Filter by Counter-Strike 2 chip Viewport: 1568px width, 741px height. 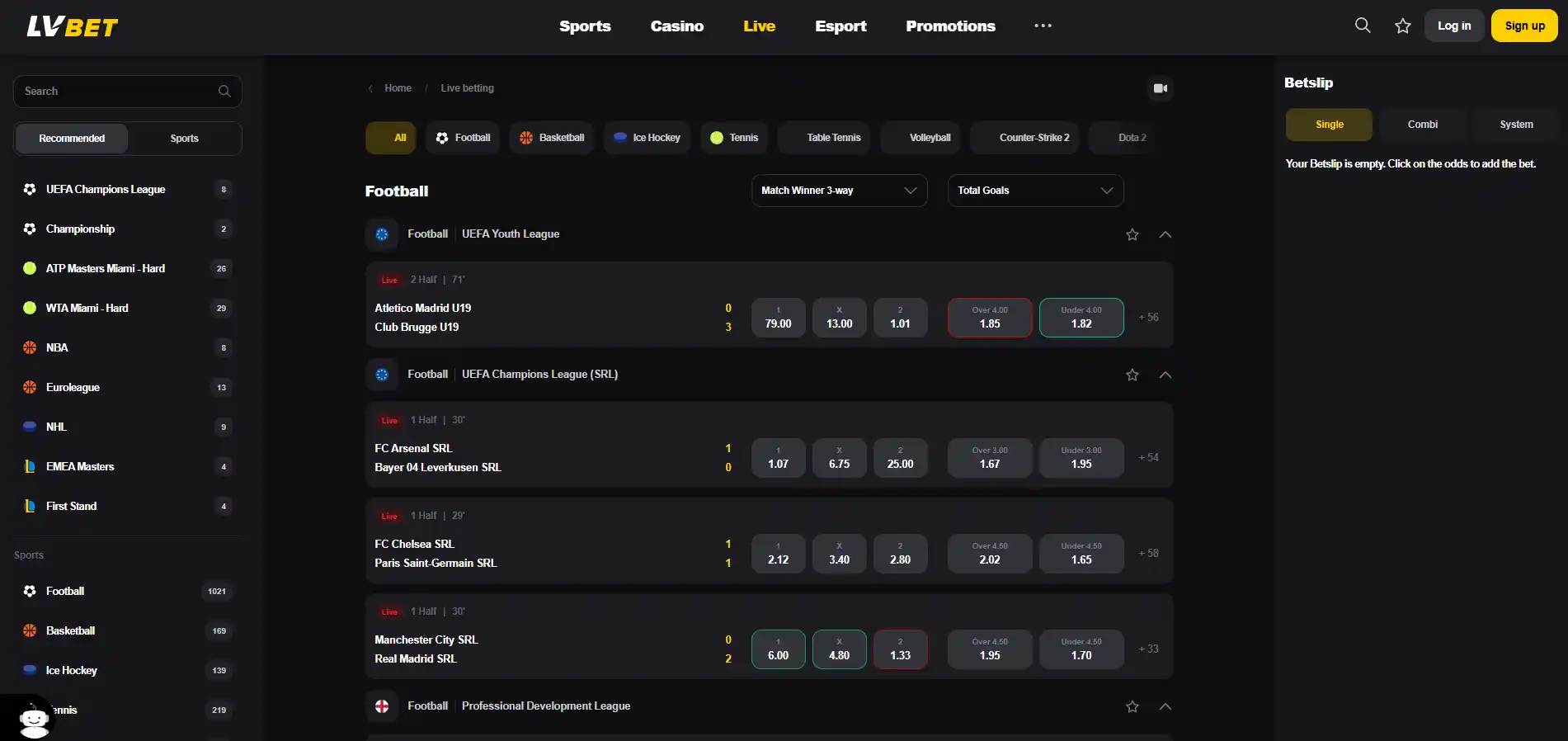tap(1024, 138)
